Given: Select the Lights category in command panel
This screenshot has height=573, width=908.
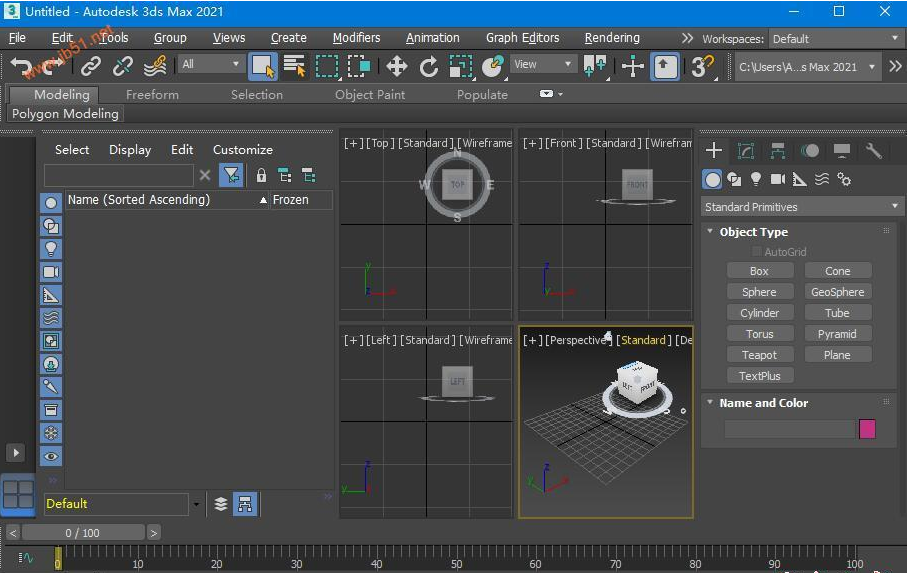Looking at the screenshot, I should pyautogui.click(x=756, y=179).
